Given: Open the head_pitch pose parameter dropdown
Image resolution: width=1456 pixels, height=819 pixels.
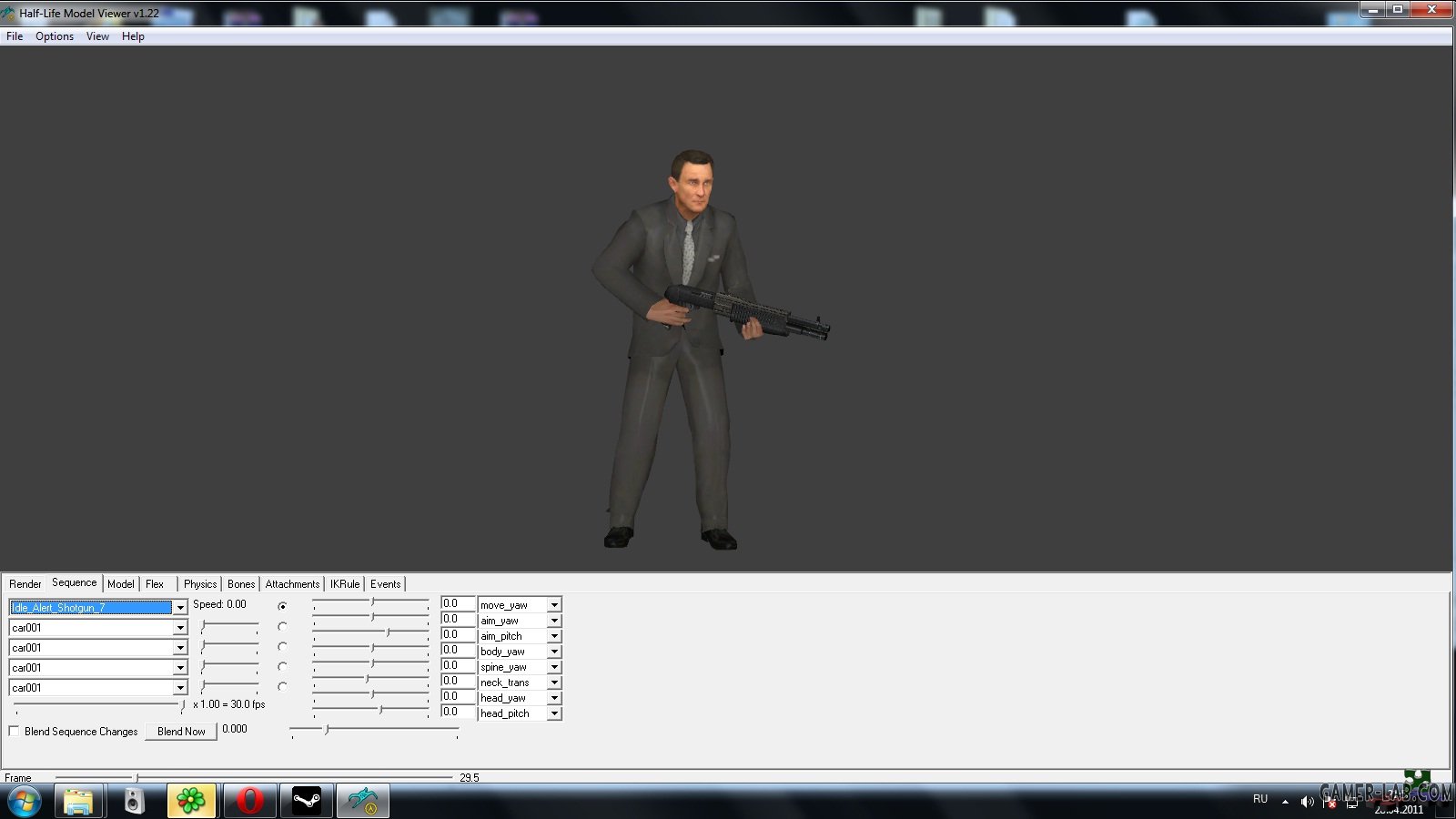Looking at the screenshot, I should pos(554,713).
